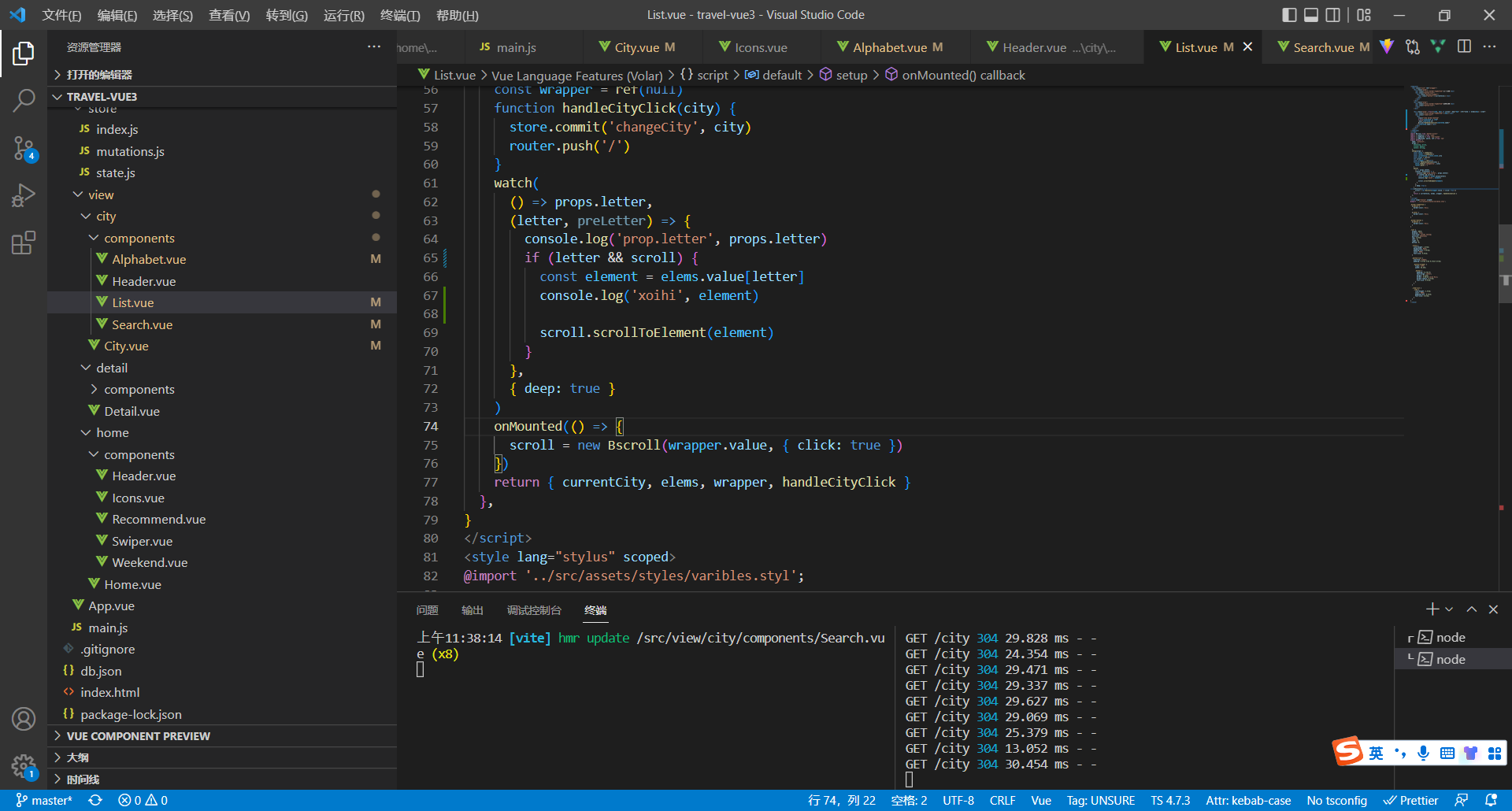The width and height of the screenshot is (1512, 811).
Task: Expand the 打开的编辑器 section
Action: 222,75
